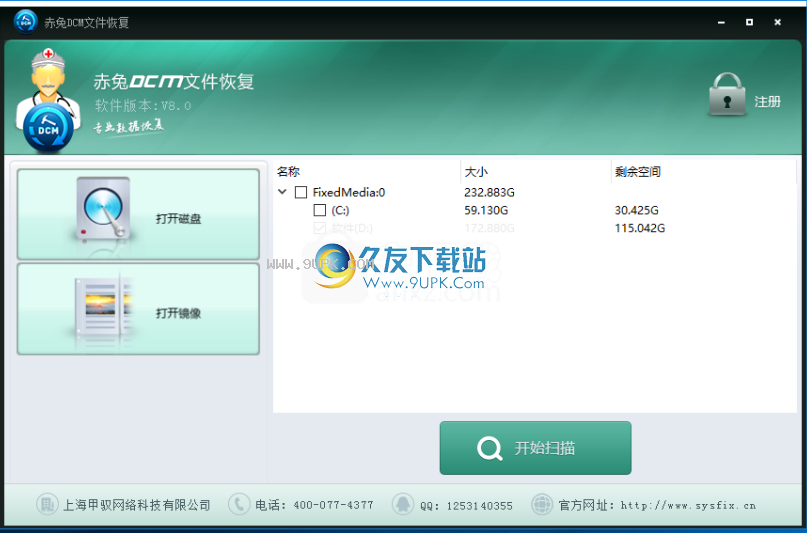Maximize the application window
The image size is (807, 533).
pyautogui.click(x=749, y=22)
